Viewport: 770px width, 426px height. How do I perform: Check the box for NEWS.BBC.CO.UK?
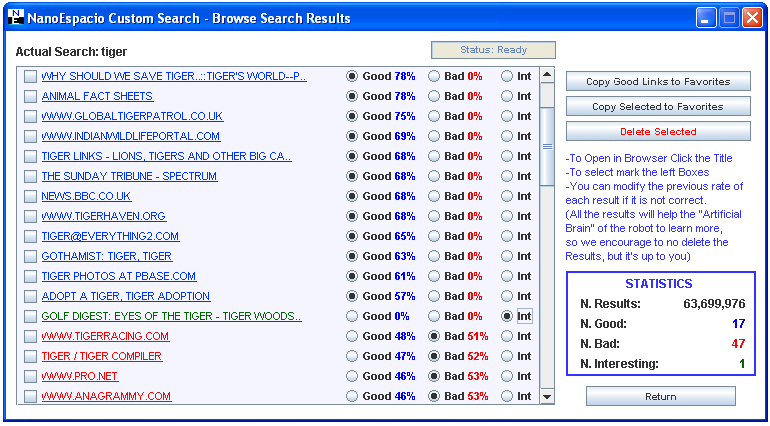tap(30, 197)
